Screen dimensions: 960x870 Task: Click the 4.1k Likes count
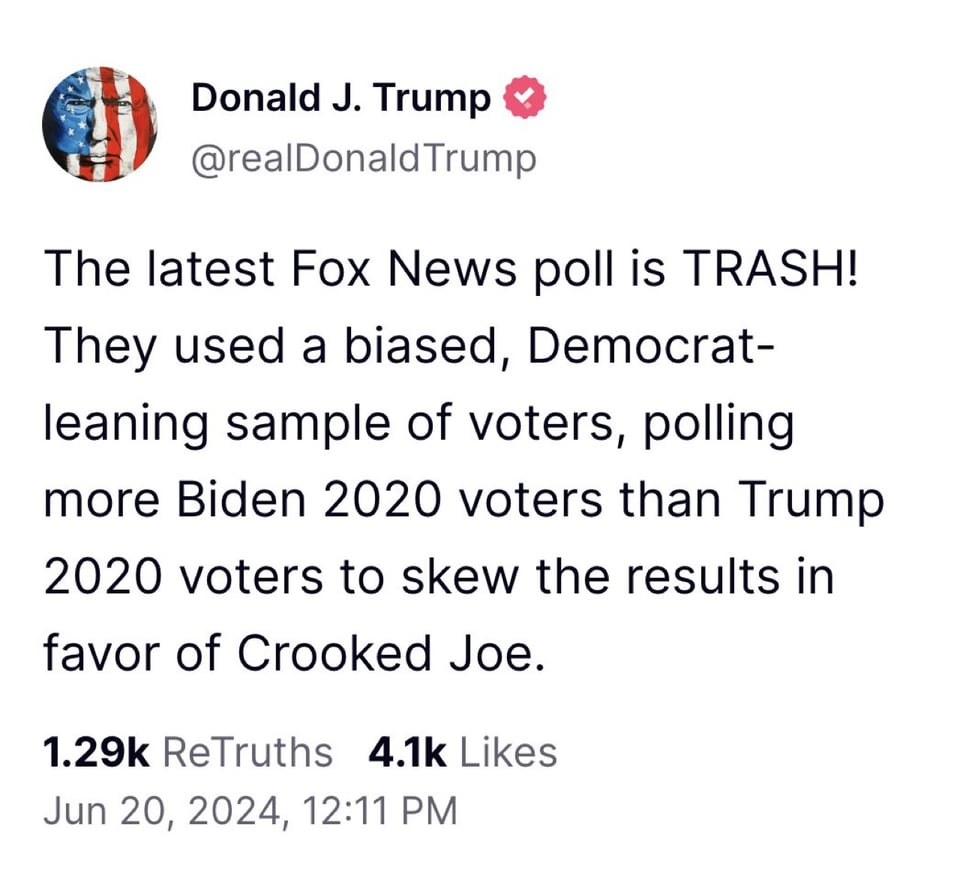[408, 751]
